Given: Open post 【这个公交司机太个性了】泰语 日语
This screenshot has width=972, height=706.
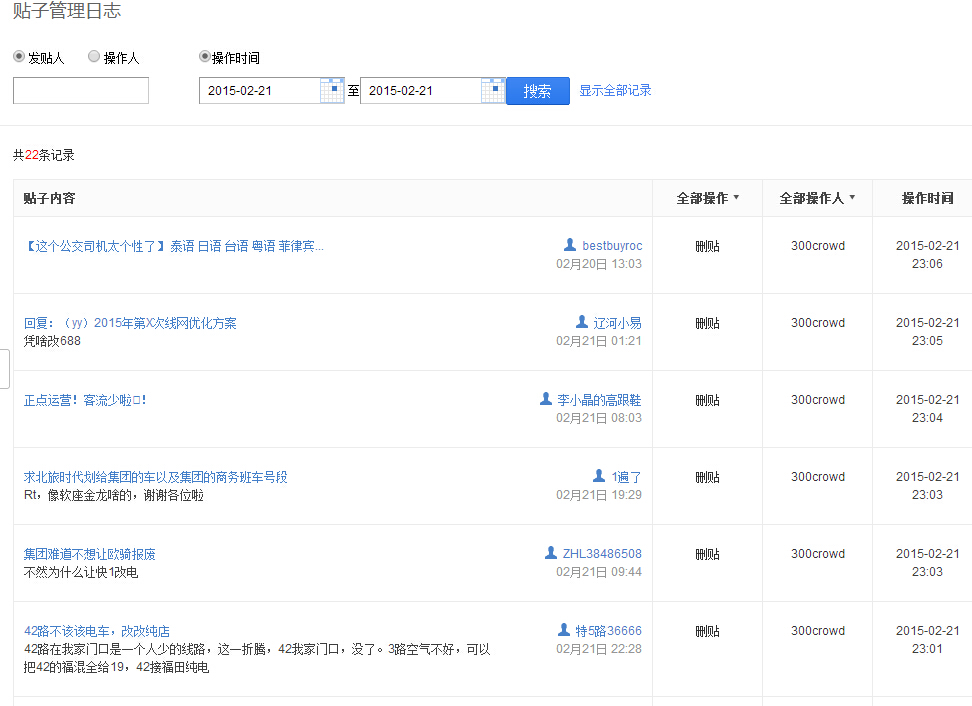Looking at the screenshot, I should [174, 246].
